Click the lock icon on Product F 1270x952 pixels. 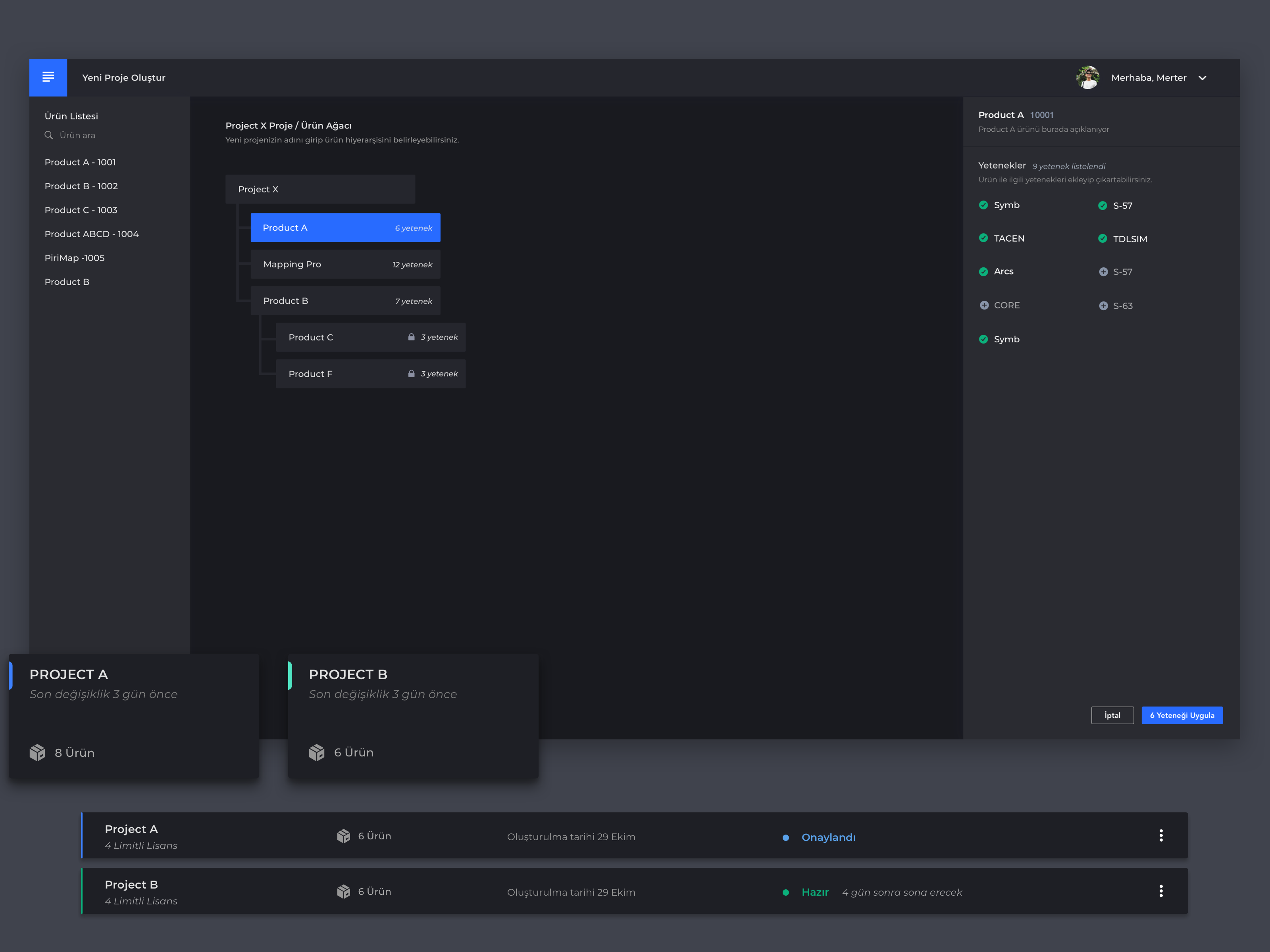point(411,374)
